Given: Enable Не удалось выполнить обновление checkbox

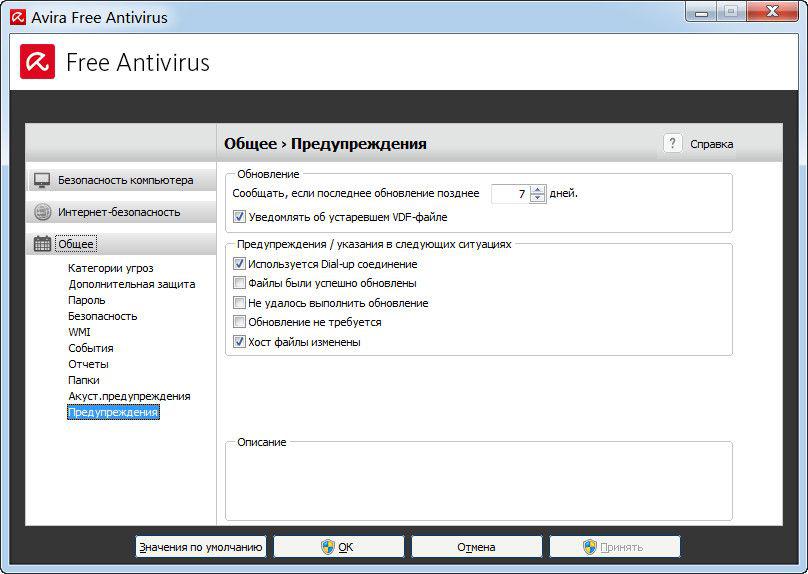Looking at the screenshot, I should coord(239,302).
